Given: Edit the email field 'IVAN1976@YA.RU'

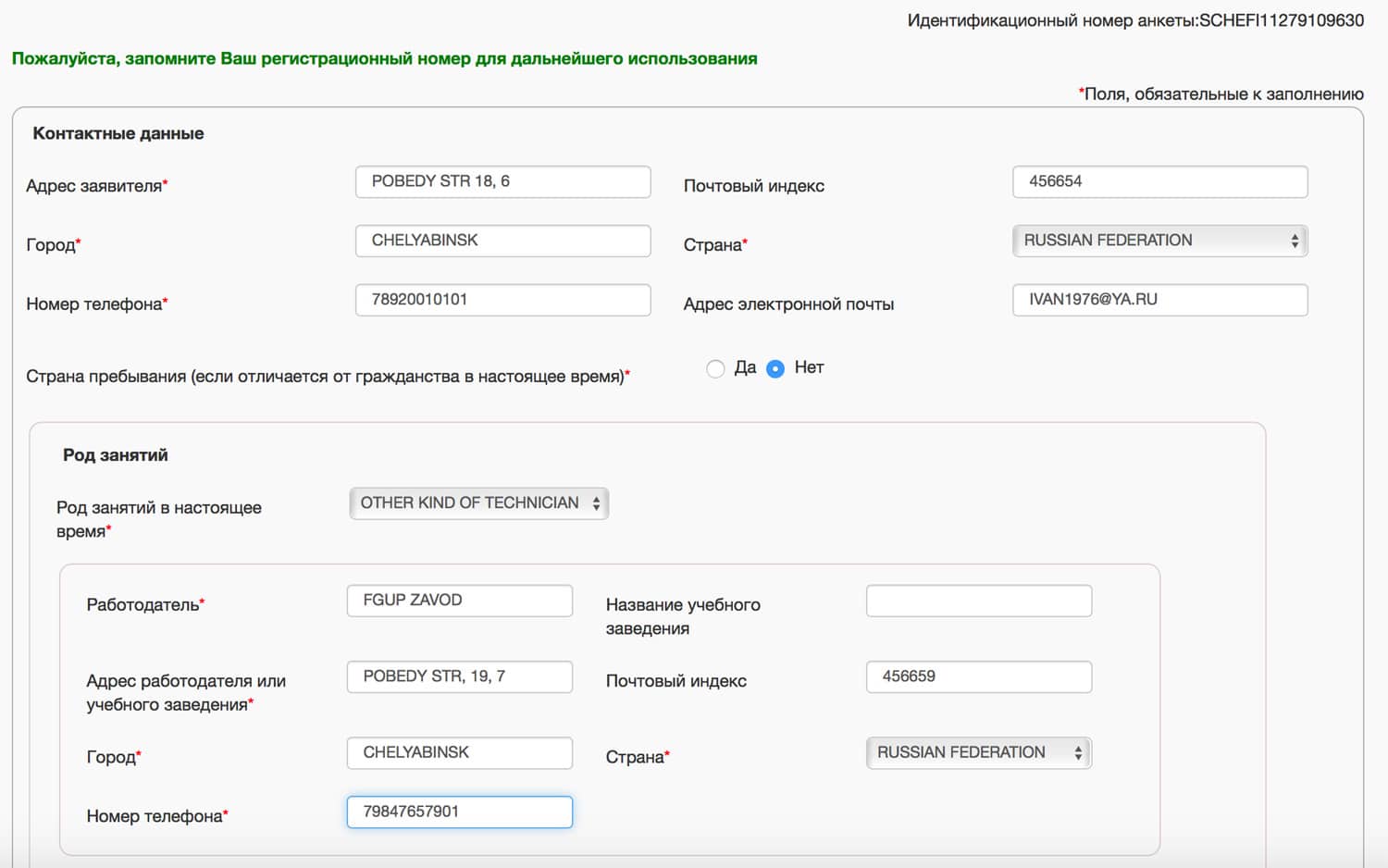Looking at the screenshot, I should [x=1159, y=301].
